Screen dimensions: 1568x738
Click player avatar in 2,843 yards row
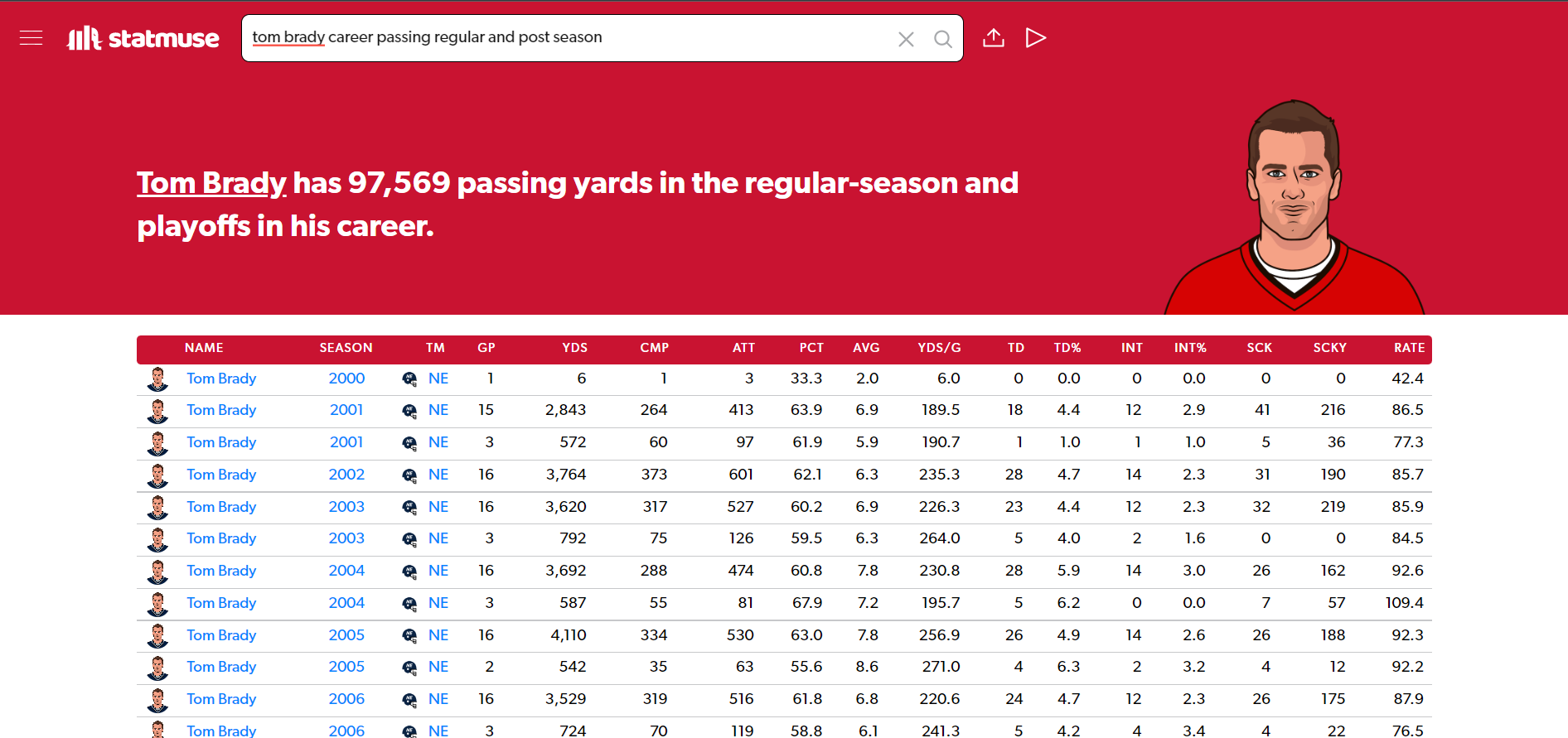pyautogui.click(x=157, y=411)
